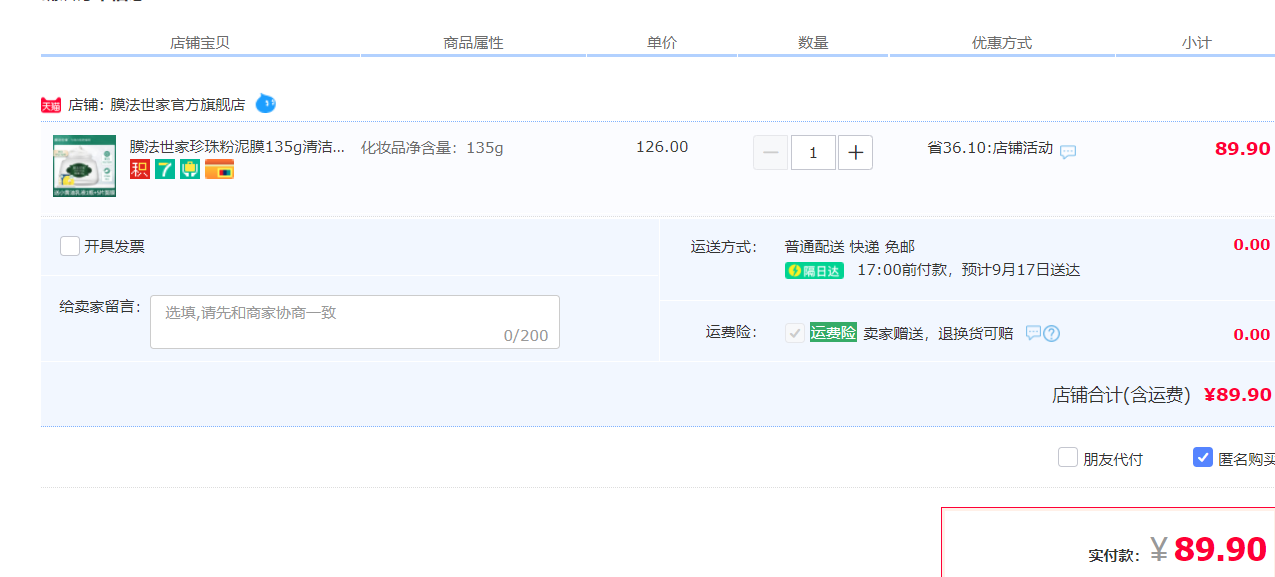The height and width of the screenshot is (577, 1275).
Task: Open the shipping insurance comment bubble icon
Action: click(1034, 333)
